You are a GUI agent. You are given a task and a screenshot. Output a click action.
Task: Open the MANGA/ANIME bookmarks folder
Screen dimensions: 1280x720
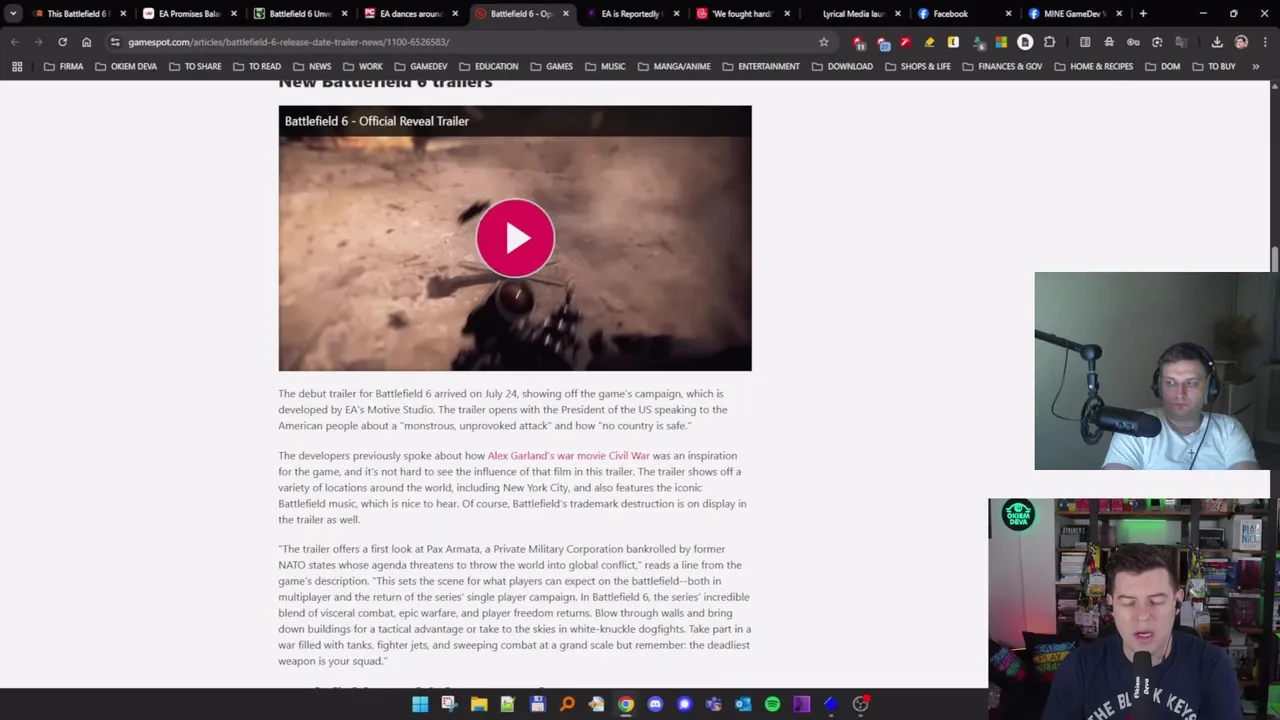pyautogui.click(x=673, y=66)
